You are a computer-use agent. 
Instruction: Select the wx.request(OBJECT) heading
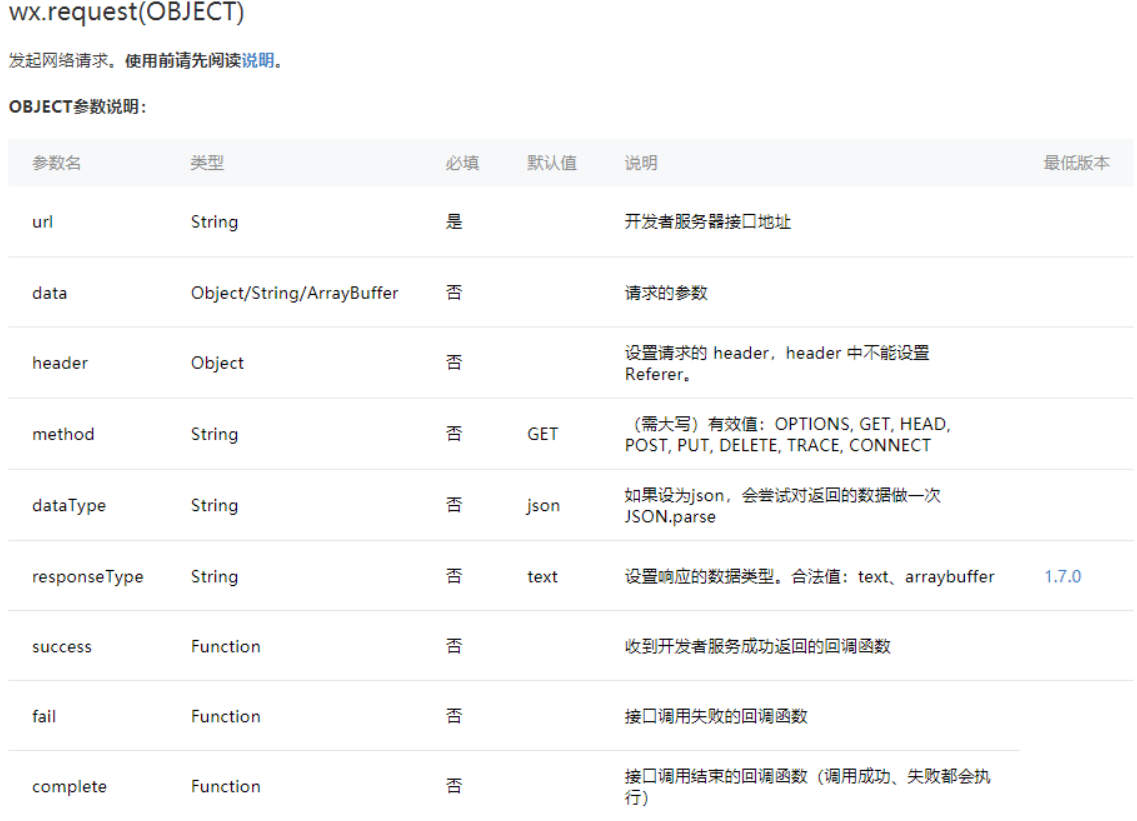126,12
